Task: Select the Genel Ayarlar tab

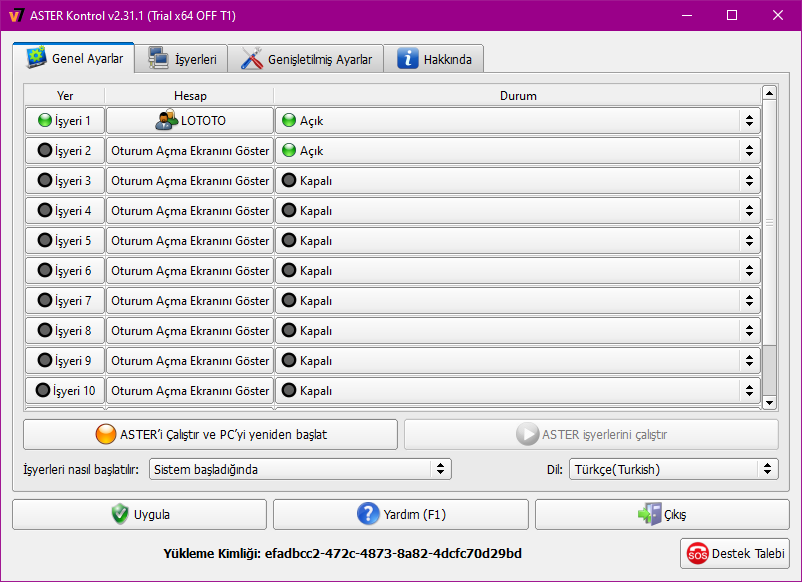Action: [x=74, y=58]
